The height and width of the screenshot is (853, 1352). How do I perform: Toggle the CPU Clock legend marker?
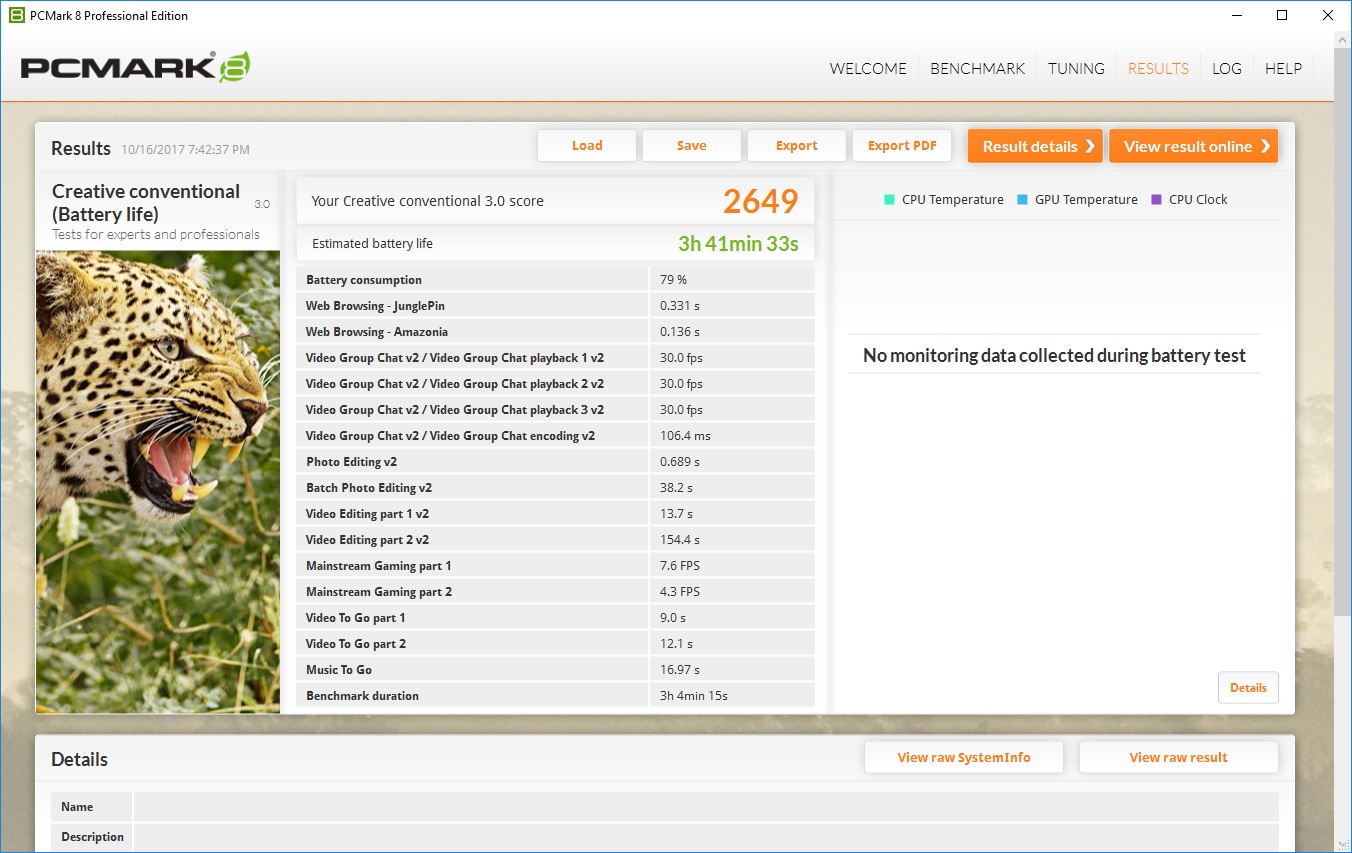(x=1157, y=199)
